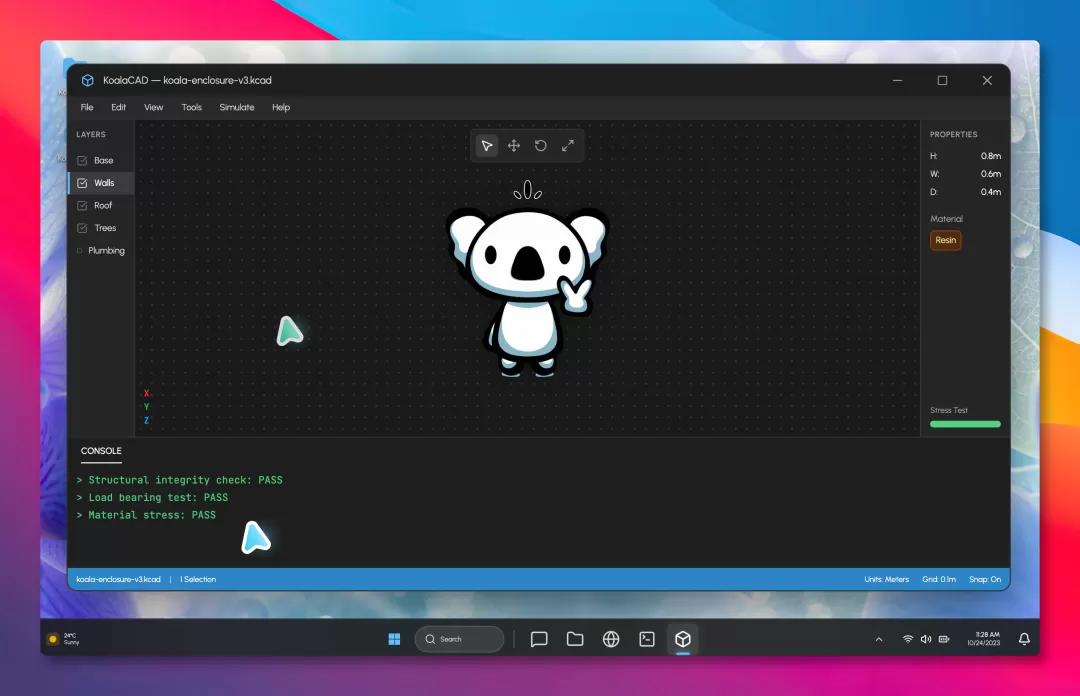This screenshot has height=696, width=1080.
Task: Click the Wi-Fi network icon
Action: pos(908,639)
